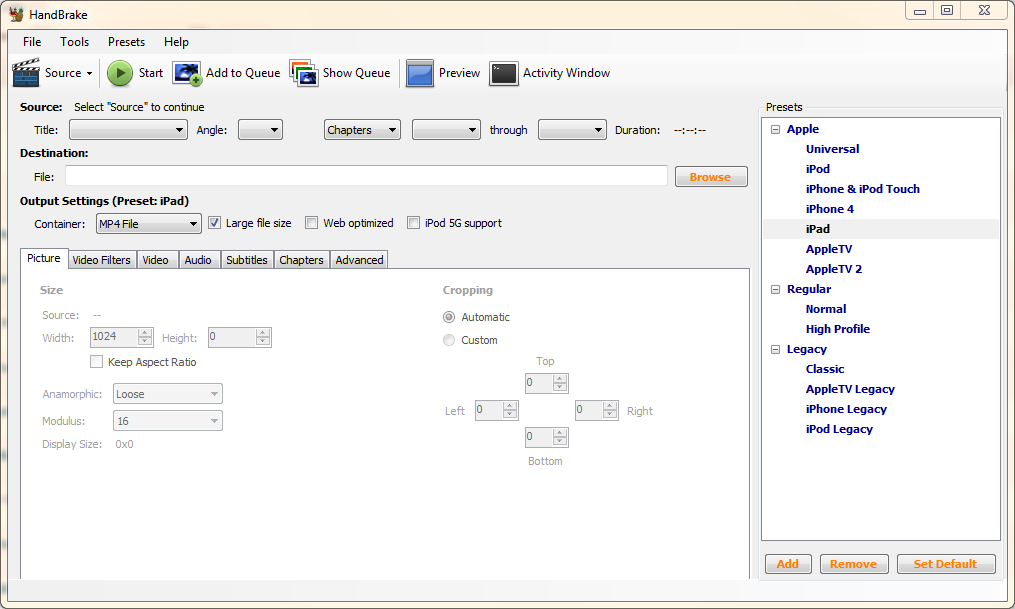This screenshot has width=1015, height=609.
Task: Select Automatic cropping radio button
Action: (449, 317)
